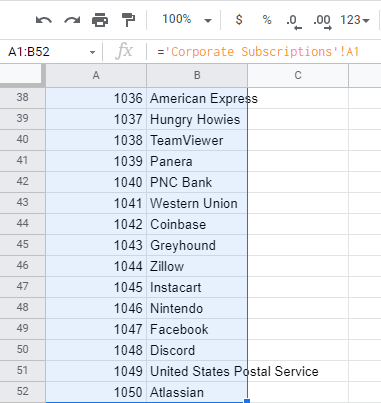Select row 52 header

point(22,392)
